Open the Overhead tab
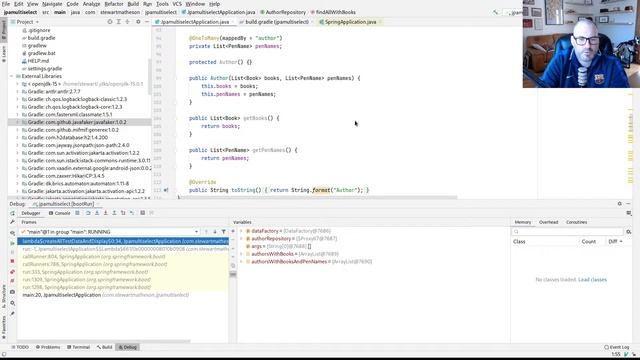This screenshot has height=360, width=640. 548,222
